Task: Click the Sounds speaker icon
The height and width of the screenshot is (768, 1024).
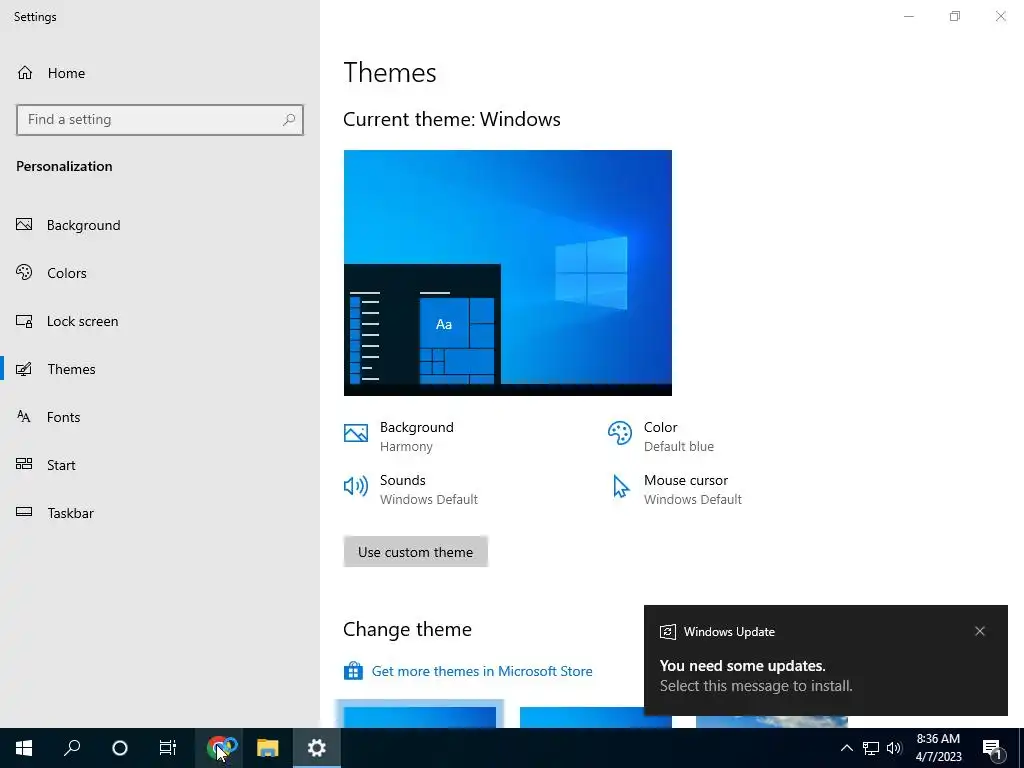Action: click(356, 486)
